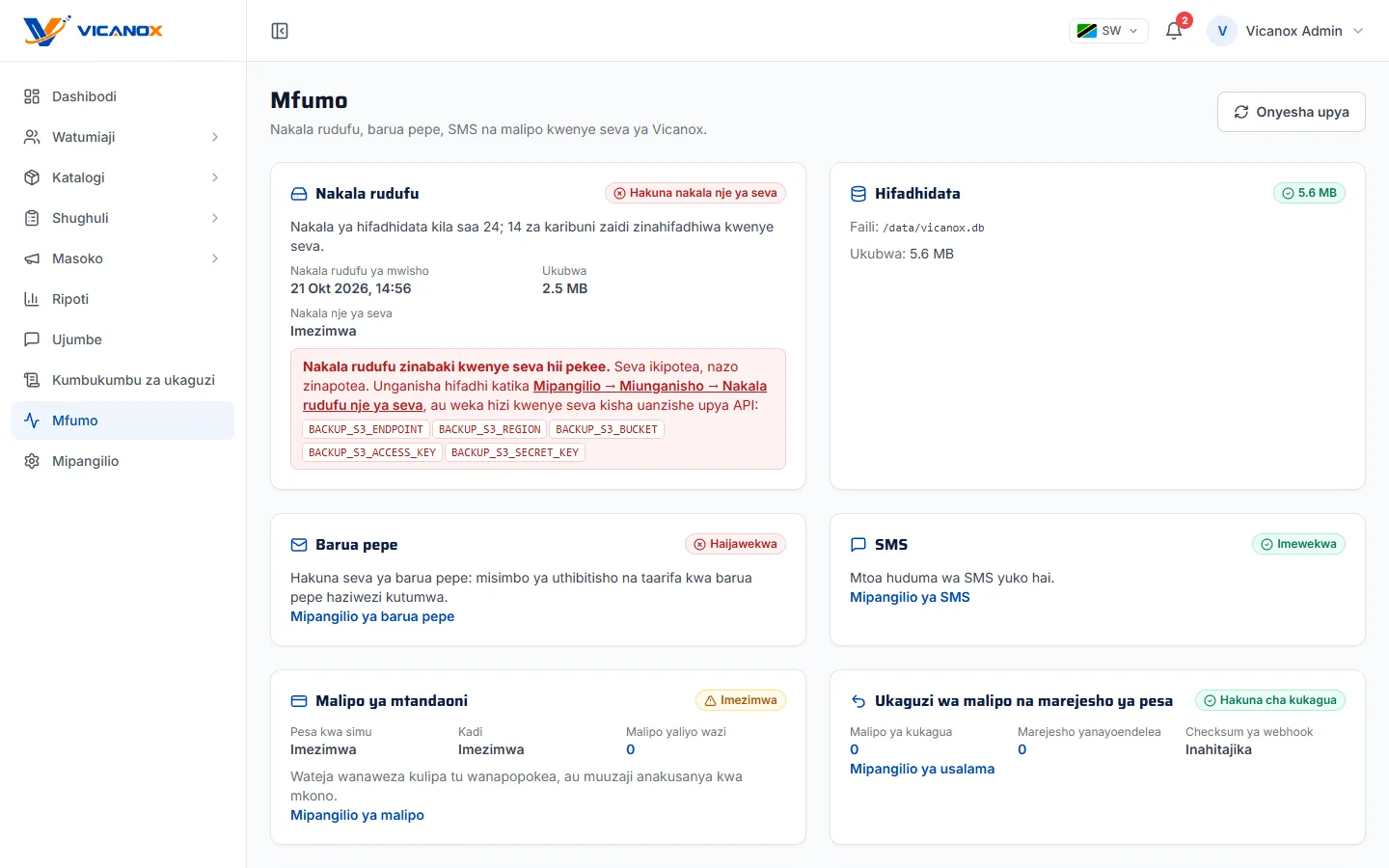This screenshot has width=1389, height=868.
Task: Click the Vicanox logo
Action: pyautogui.click(x=93, y=31)
